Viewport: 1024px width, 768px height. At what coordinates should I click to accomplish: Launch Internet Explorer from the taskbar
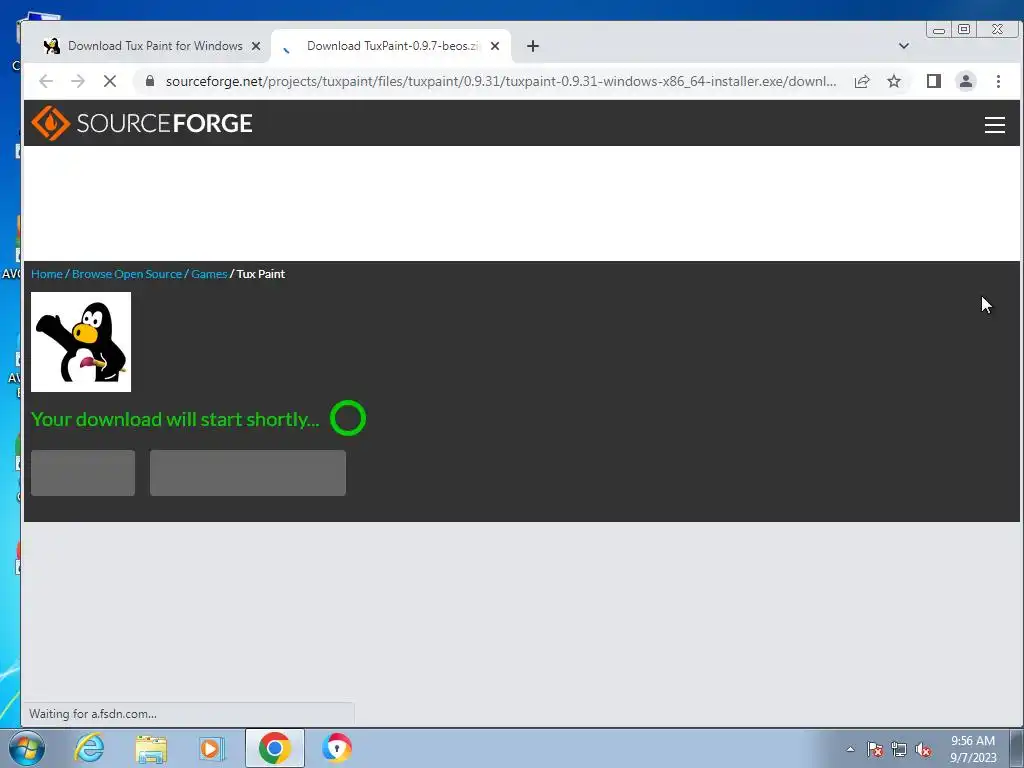(x=89, y=748)
